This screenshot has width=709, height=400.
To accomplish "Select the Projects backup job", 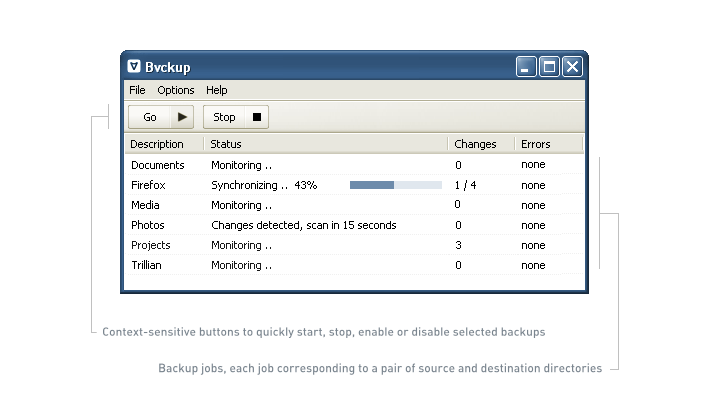I will pos(151,245).
